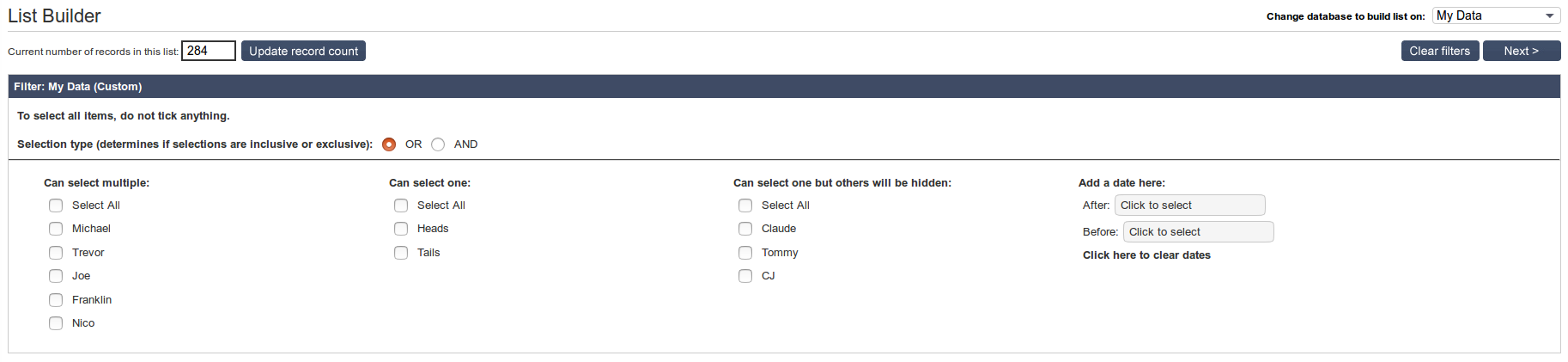The height and width of the screenshot is (362, 1568).
Task: Tick the Tails checkbox
Action: click(401, 253)
